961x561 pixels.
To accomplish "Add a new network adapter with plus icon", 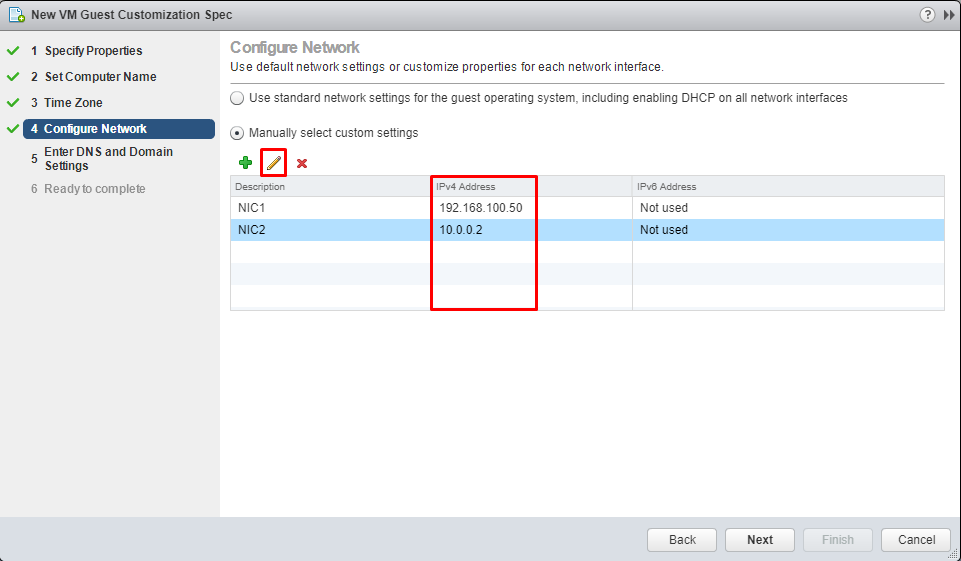I will (245, 162).
